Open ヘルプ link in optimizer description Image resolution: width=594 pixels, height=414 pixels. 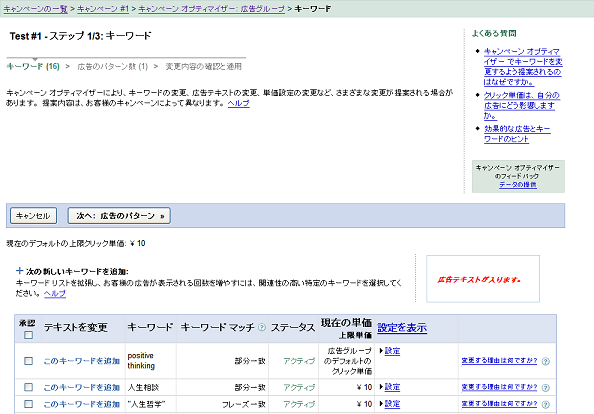[x=238, y=103]
